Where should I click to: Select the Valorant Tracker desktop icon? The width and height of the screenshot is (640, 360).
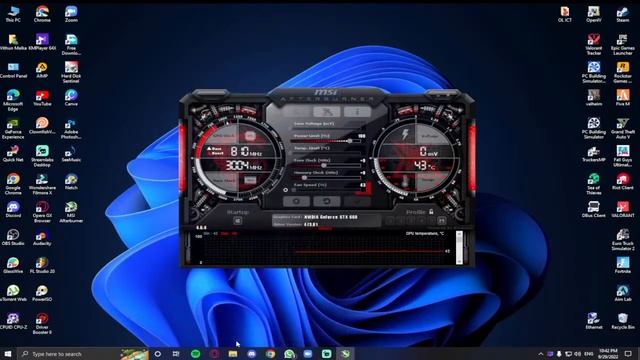point(593,44)
